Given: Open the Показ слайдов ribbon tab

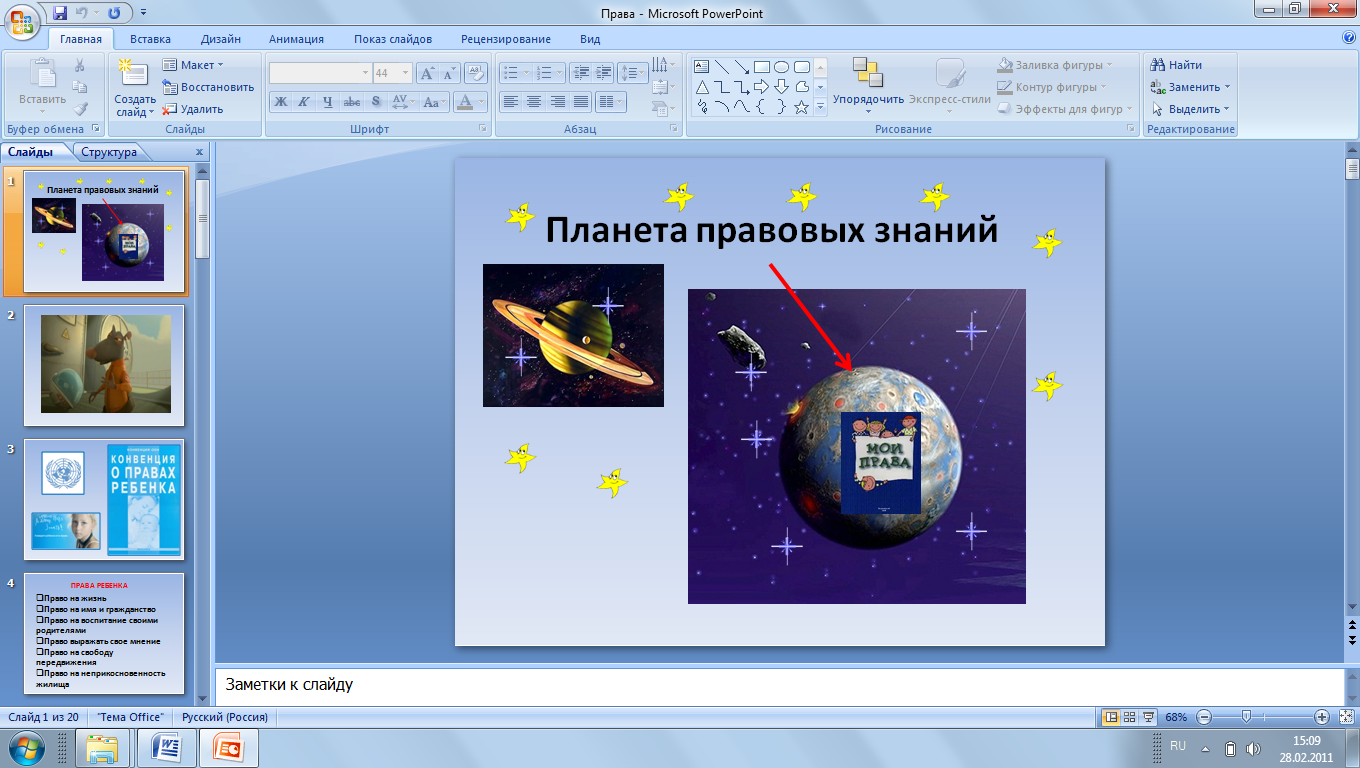Looking at the screenshot, I should click(393, 39).
